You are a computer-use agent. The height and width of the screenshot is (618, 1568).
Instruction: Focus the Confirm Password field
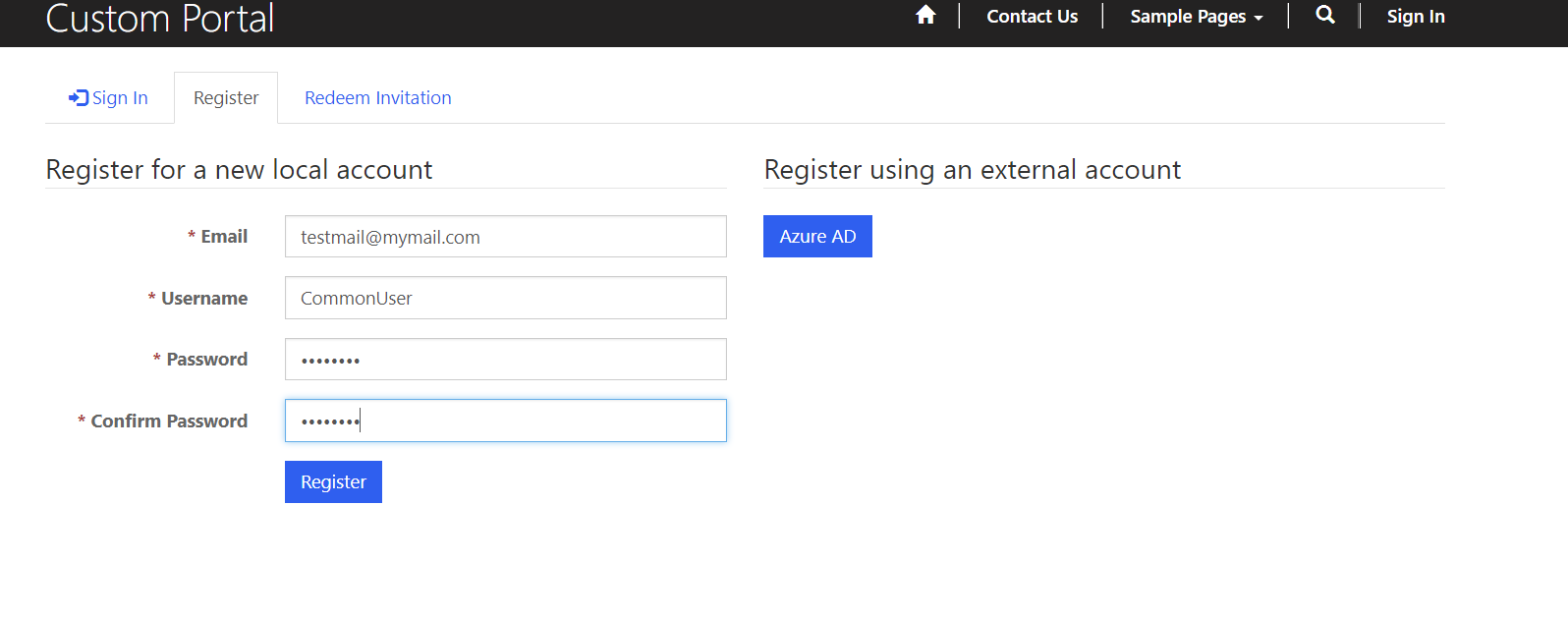505,421
